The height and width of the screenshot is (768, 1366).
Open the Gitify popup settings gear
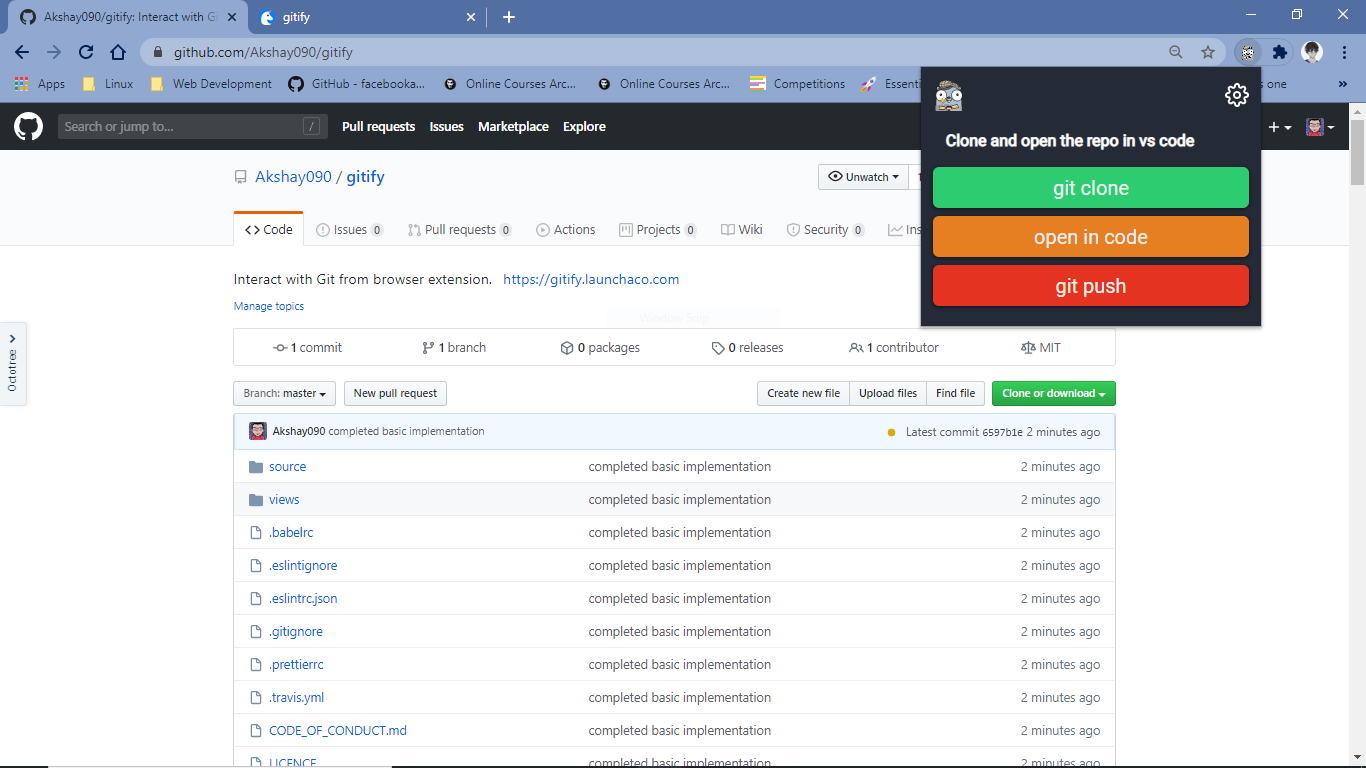[1237, 95]
